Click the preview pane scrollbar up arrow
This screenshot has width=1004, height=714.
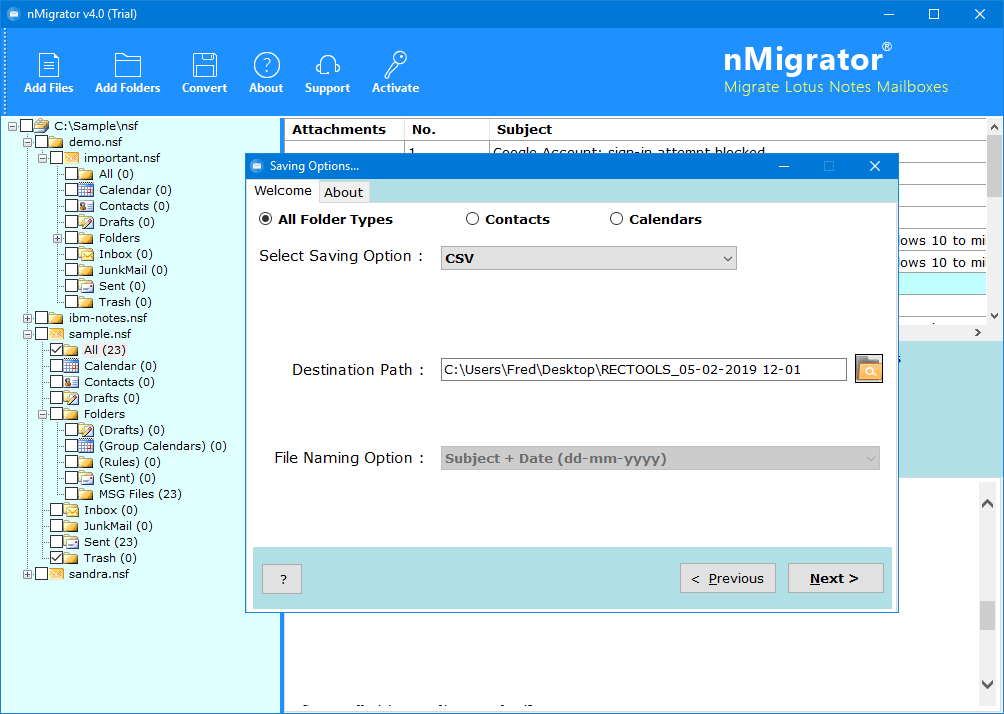pos(987,504)
